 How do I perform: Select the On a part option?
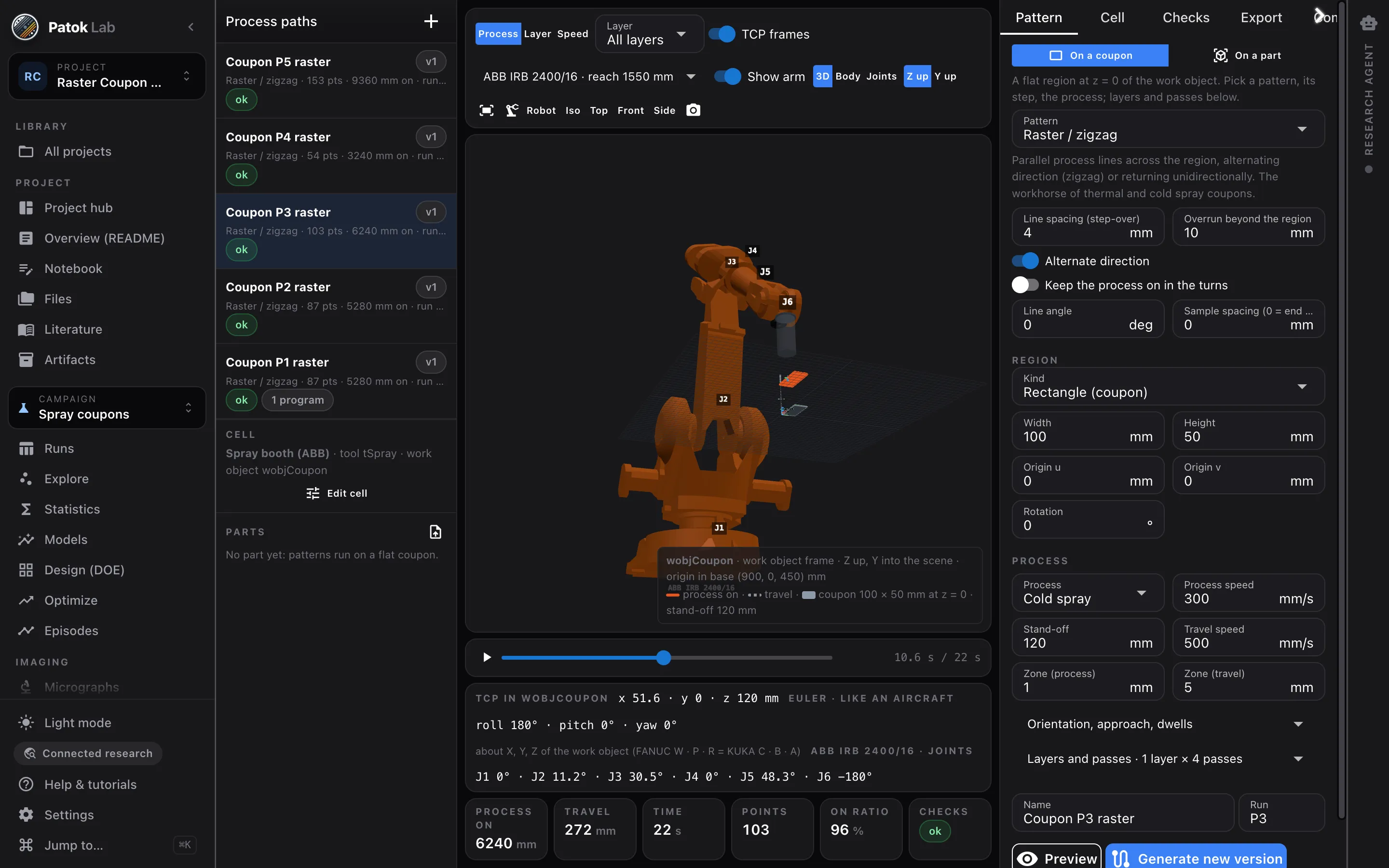1247,55
